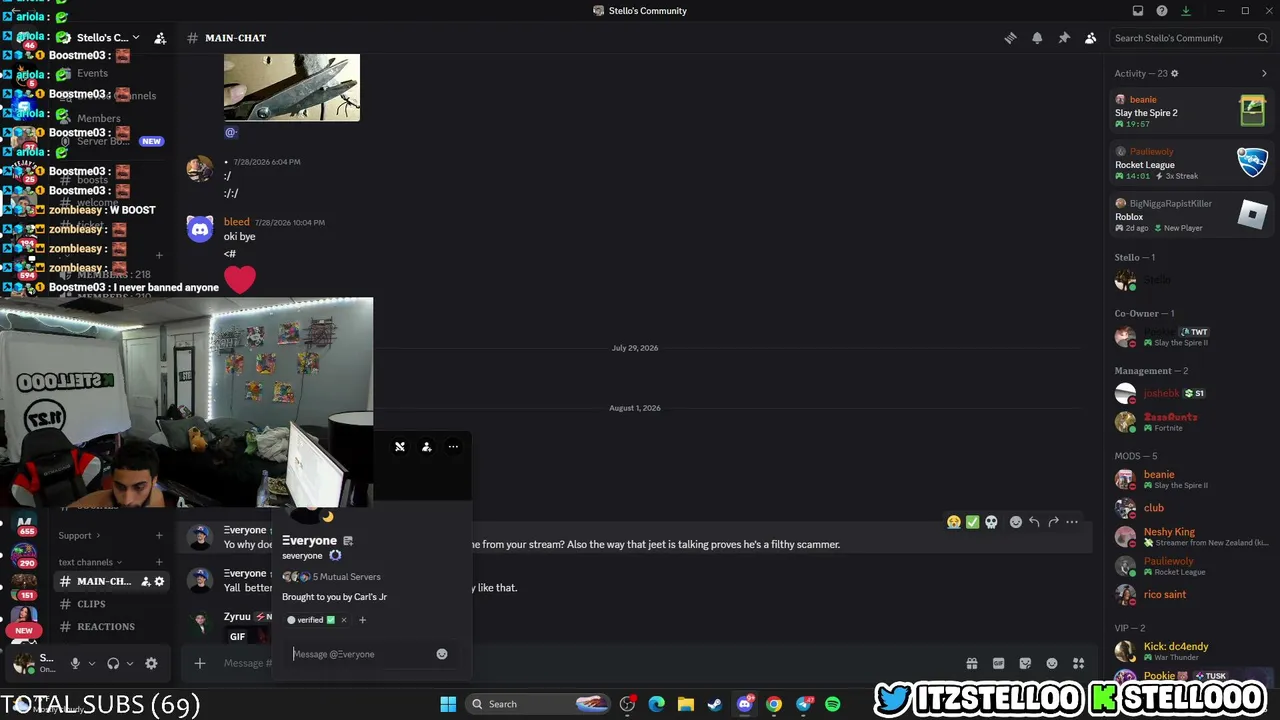Open microphone input options arrow
The image size is (1280, 720).
(x=92, y=663)
